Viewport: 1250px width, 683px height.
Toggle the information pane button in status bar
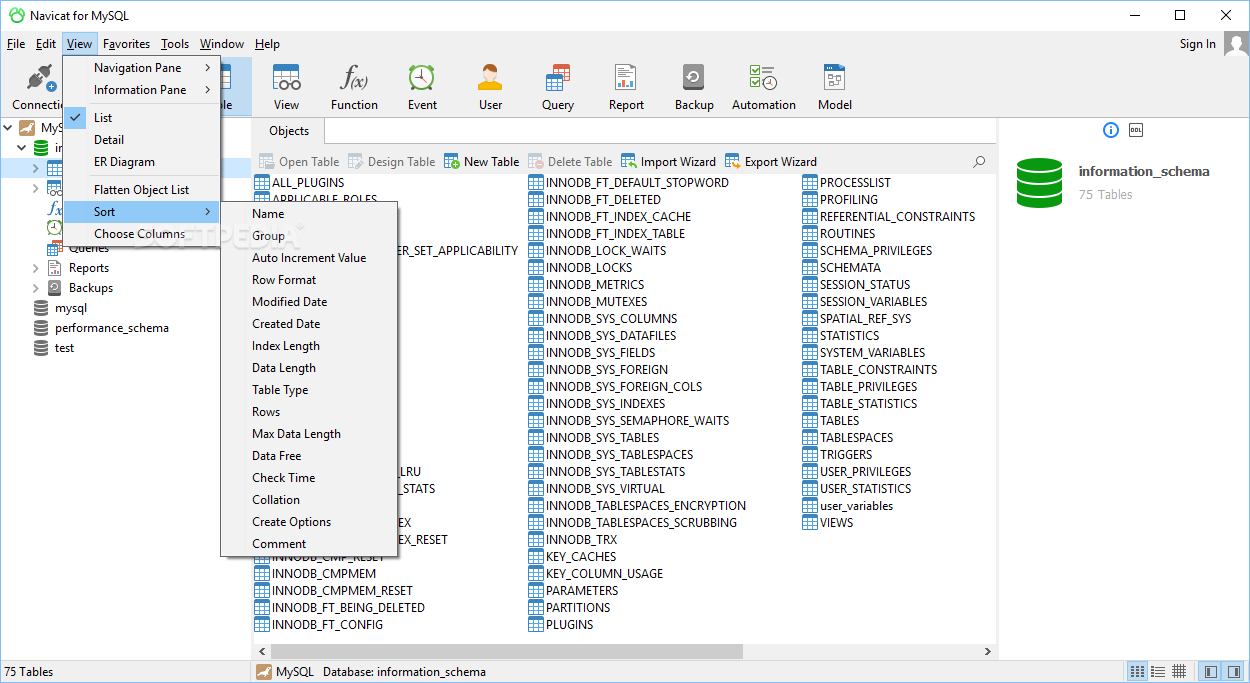[x=1233, y=671]
